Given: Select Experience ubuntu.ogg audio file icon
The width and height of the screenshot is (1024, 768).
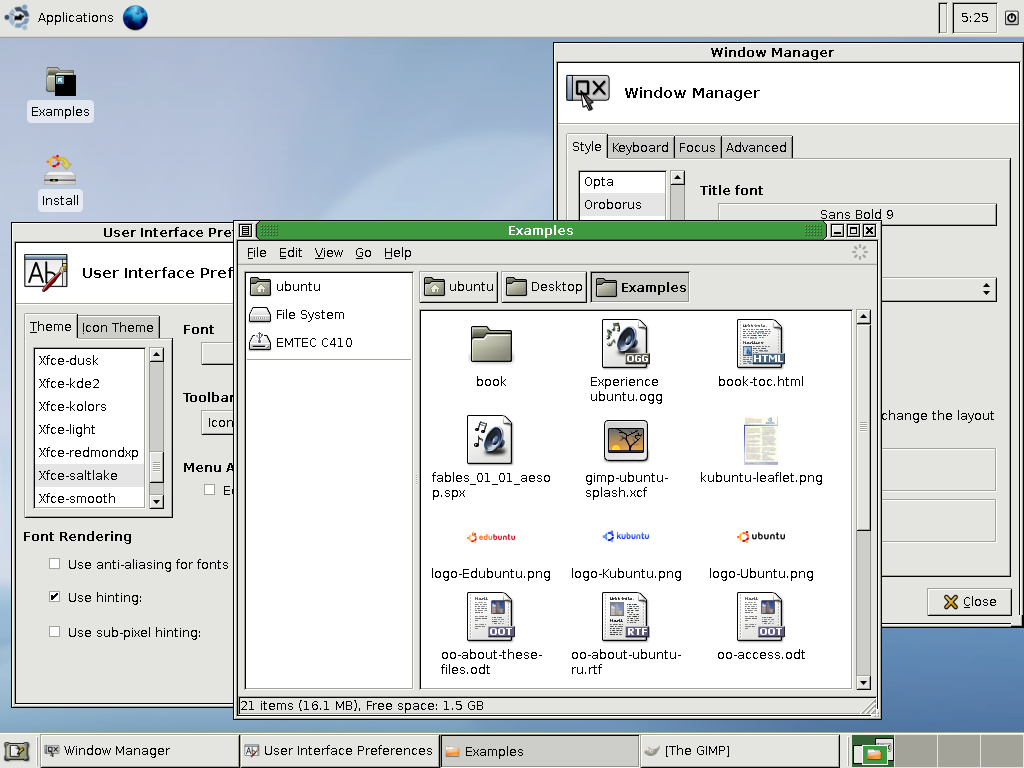Looking at the screenshot, I should (626, 344).
